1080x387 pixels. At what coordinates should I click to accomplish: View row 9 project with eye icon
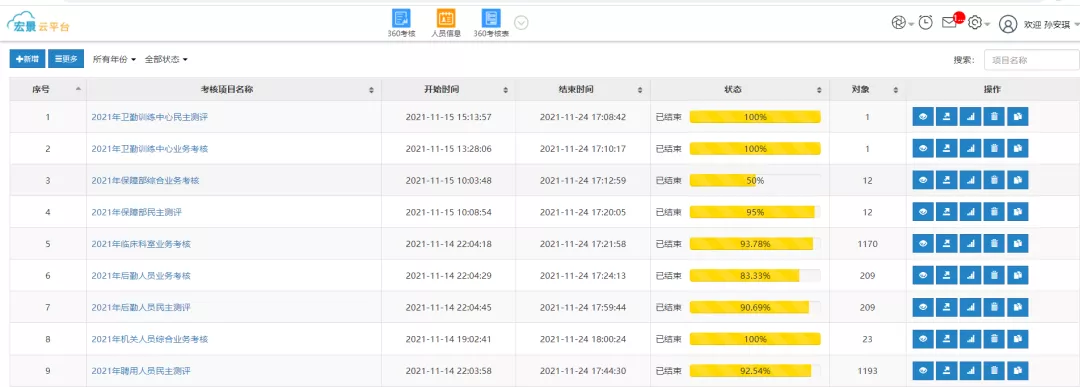[923, 371]
